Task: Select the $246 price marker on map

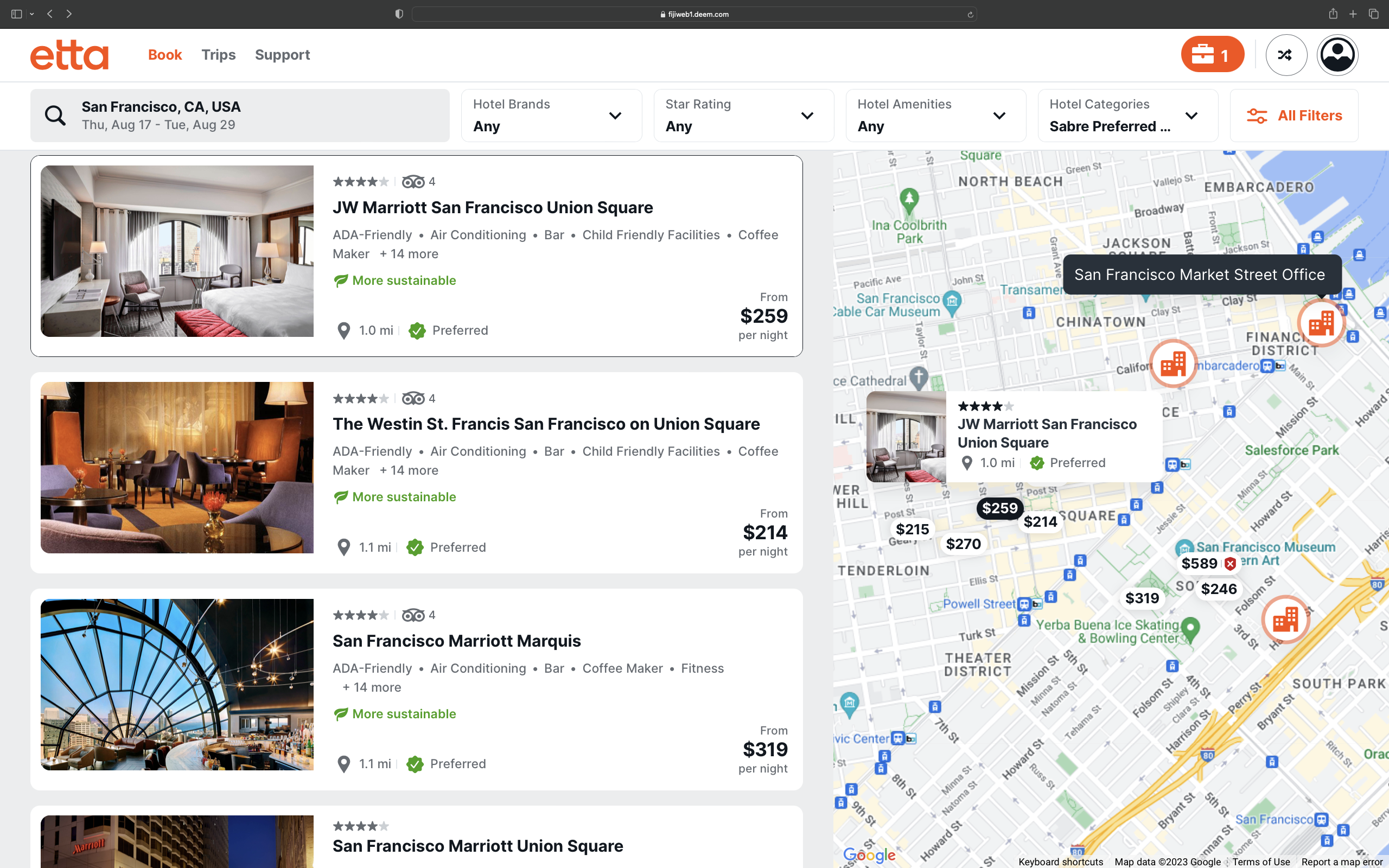Action: 1219,589
